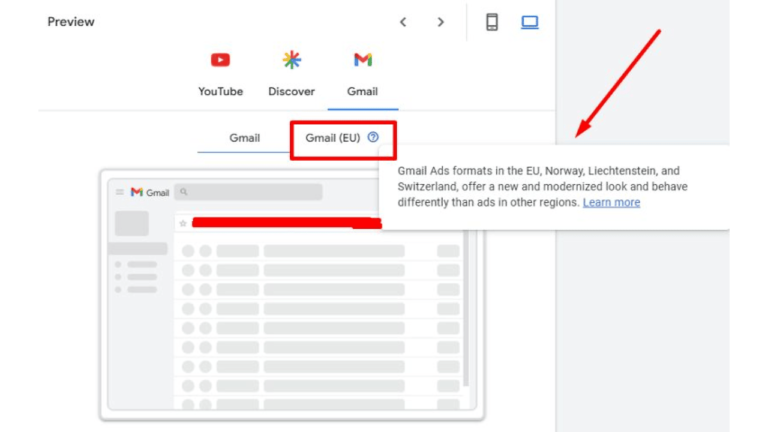The height and width of the screenshot is (432, 768).
Task: Go to the next preview arrow
Action: (x=440, y=22)
